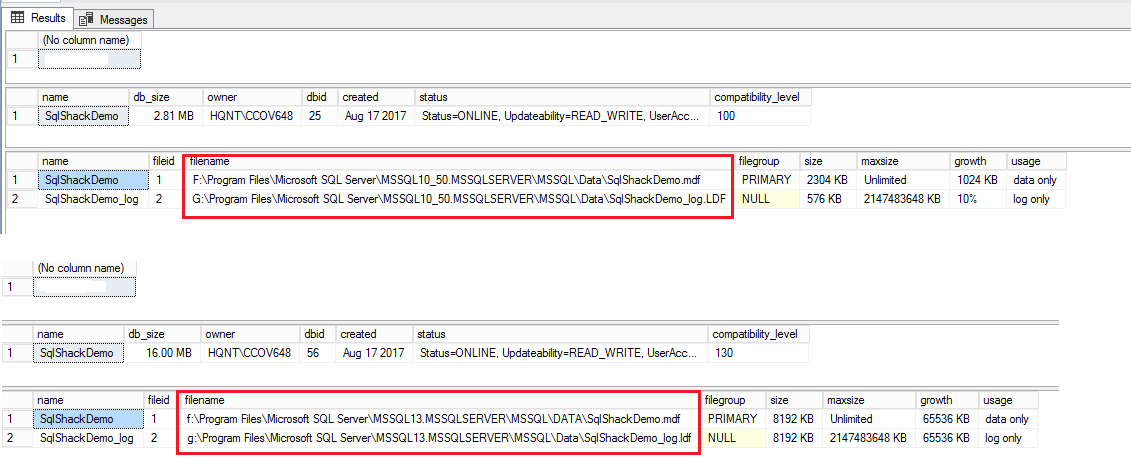Select NULL filegroup in the 576 KB row
1131x468 pixels.
(768, 198)
